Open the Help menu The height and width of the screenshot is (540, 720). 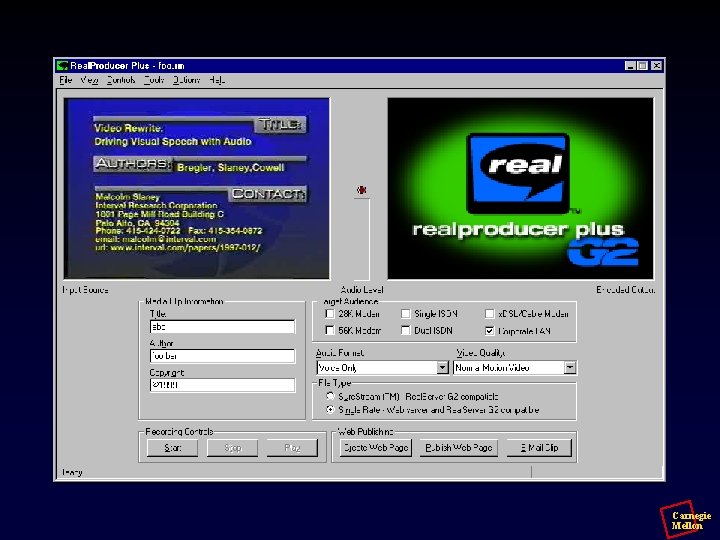coord(217,80)
